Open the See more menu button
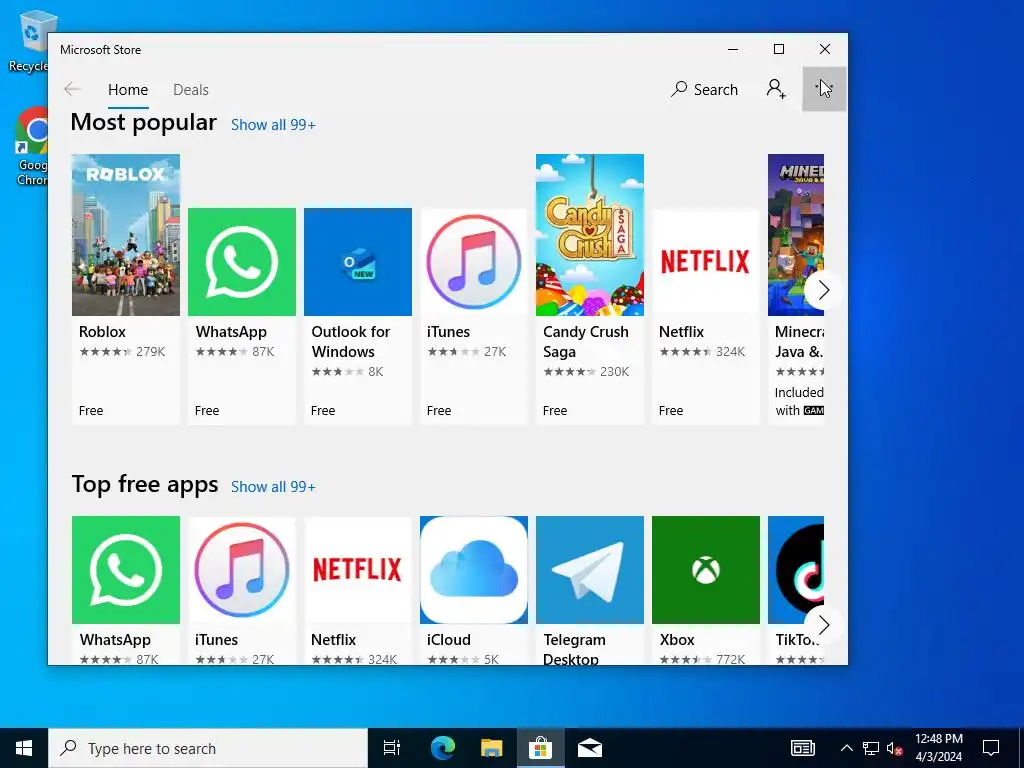Screen dimensions: 1024x768 824,89
